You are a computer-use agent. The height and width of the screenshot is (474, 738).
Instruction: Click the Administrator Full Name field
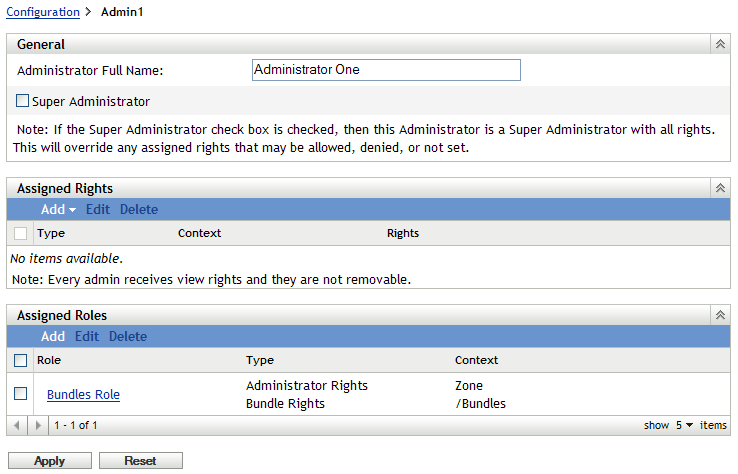point(386,70)
